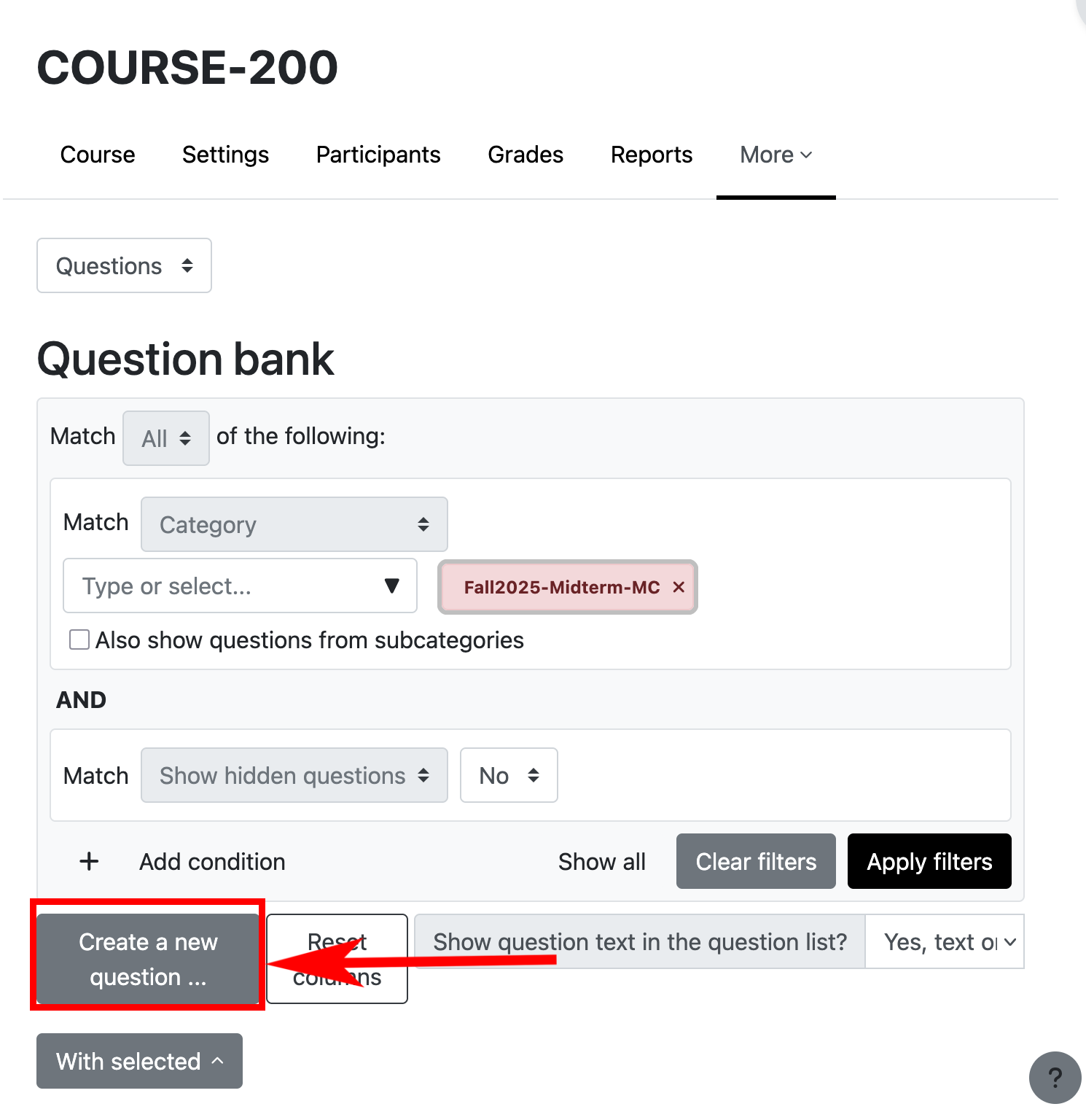Expand the With selected actions
1086x1120 pixels.
coord(138,1061)
